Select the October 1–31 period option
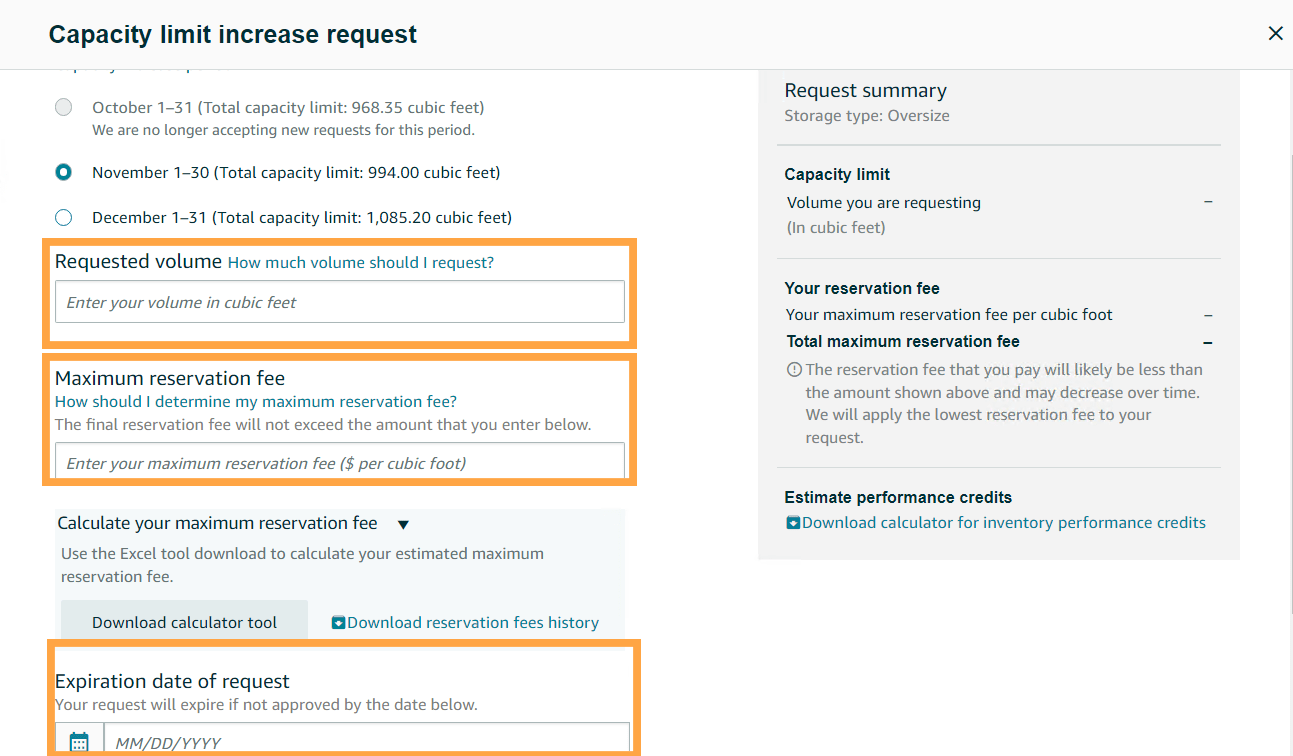Screen dimensions: 1293x756 coord(64,107)
